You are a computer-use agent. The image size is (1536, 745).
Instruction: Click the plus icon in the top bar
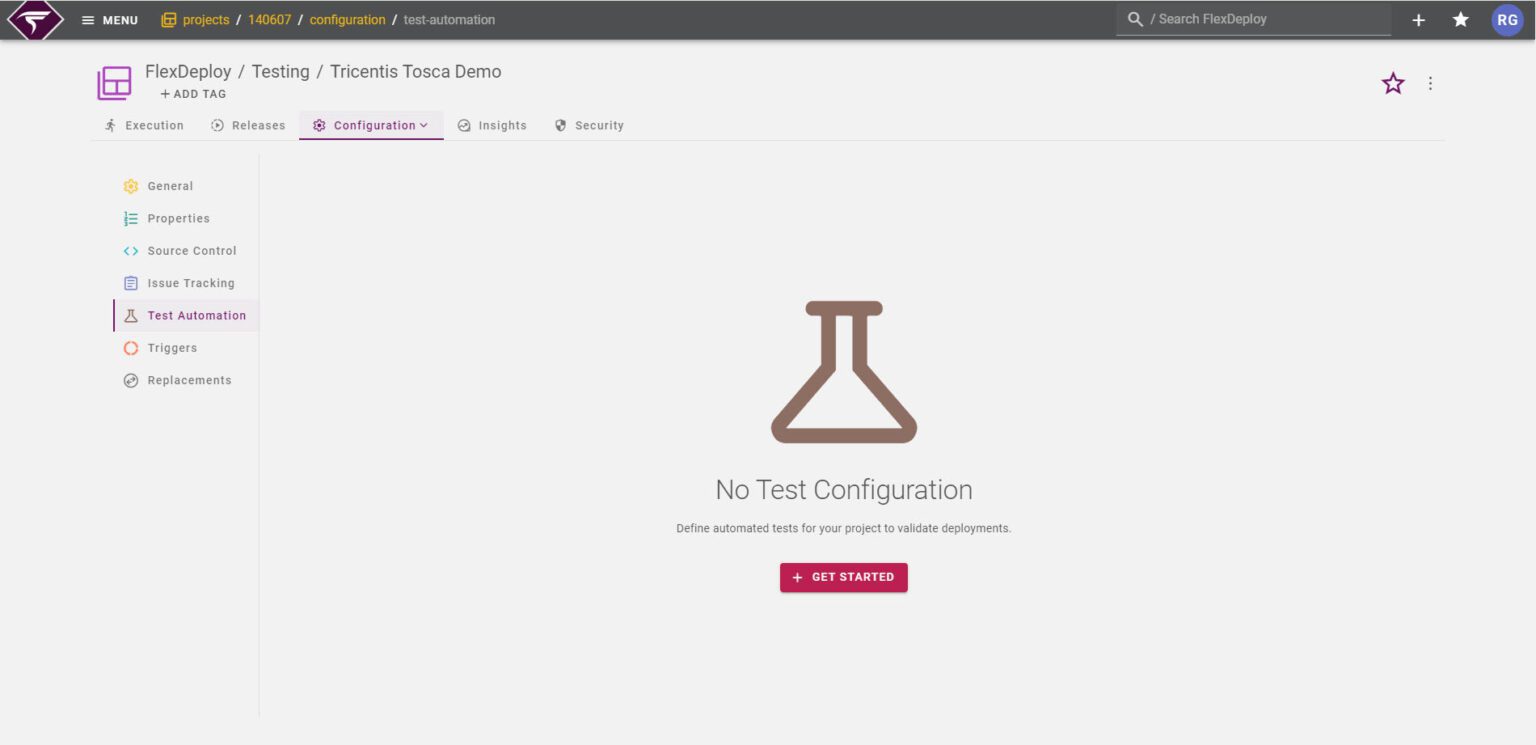(1418, 18)
